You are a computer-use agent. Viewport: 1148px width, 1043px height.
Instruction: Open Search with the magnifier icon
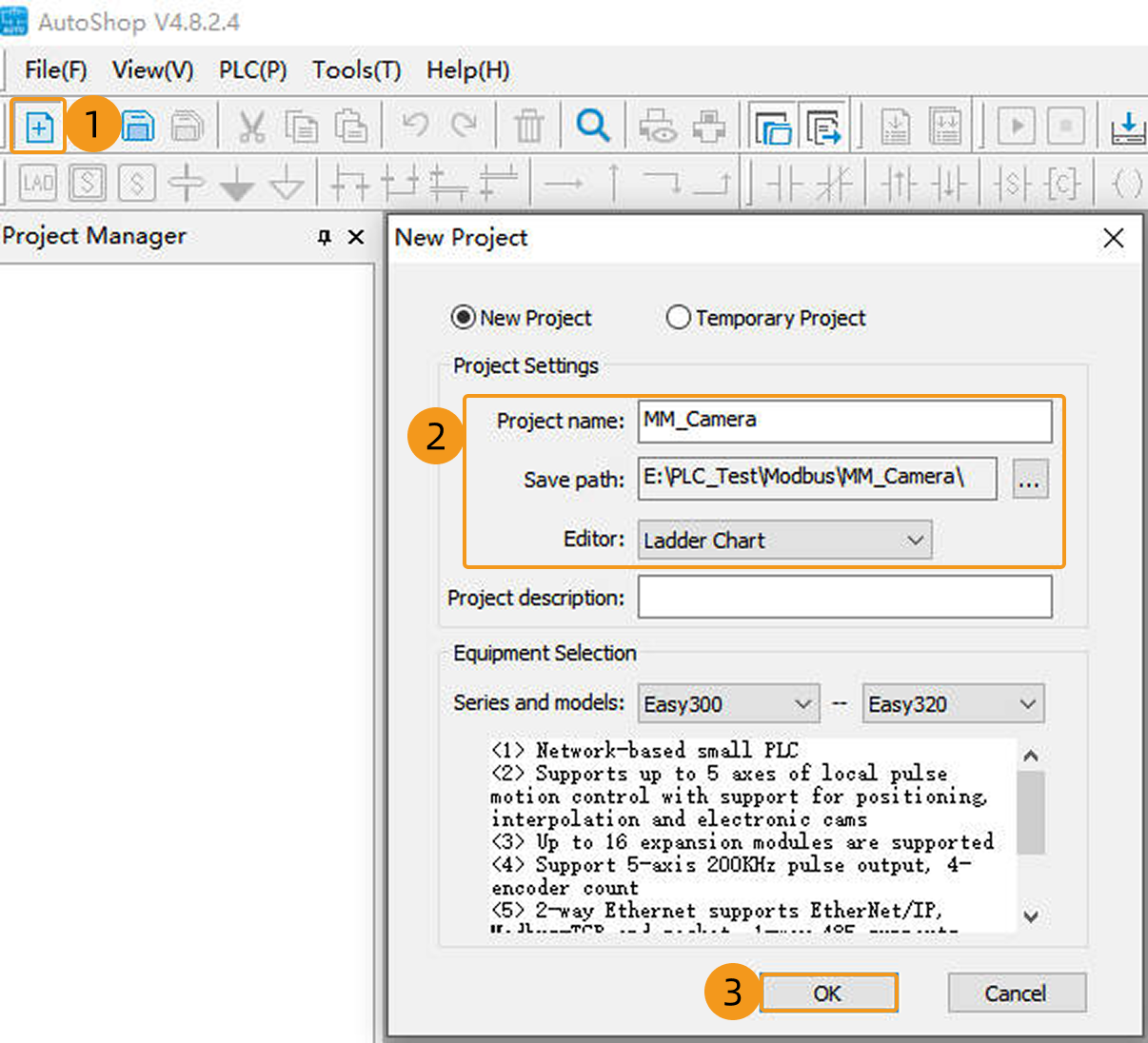[x=592, y=126]
